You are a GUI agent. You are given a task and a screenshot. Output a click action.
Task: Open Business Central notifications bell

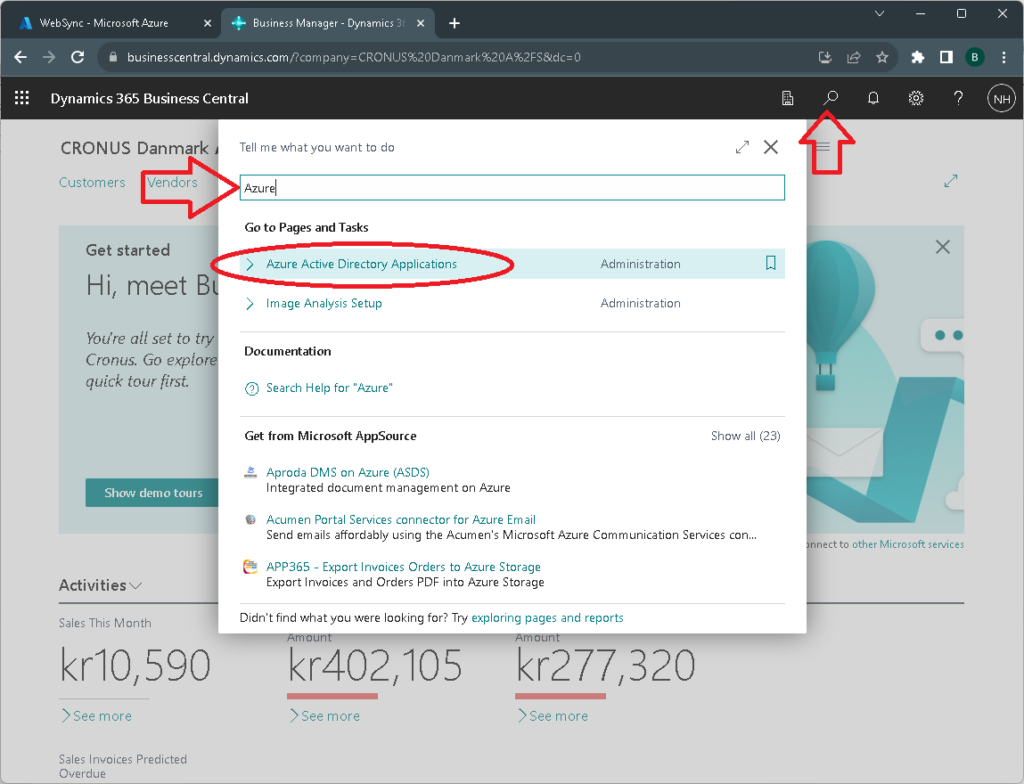pyautogui.click(x=872, y=98)
